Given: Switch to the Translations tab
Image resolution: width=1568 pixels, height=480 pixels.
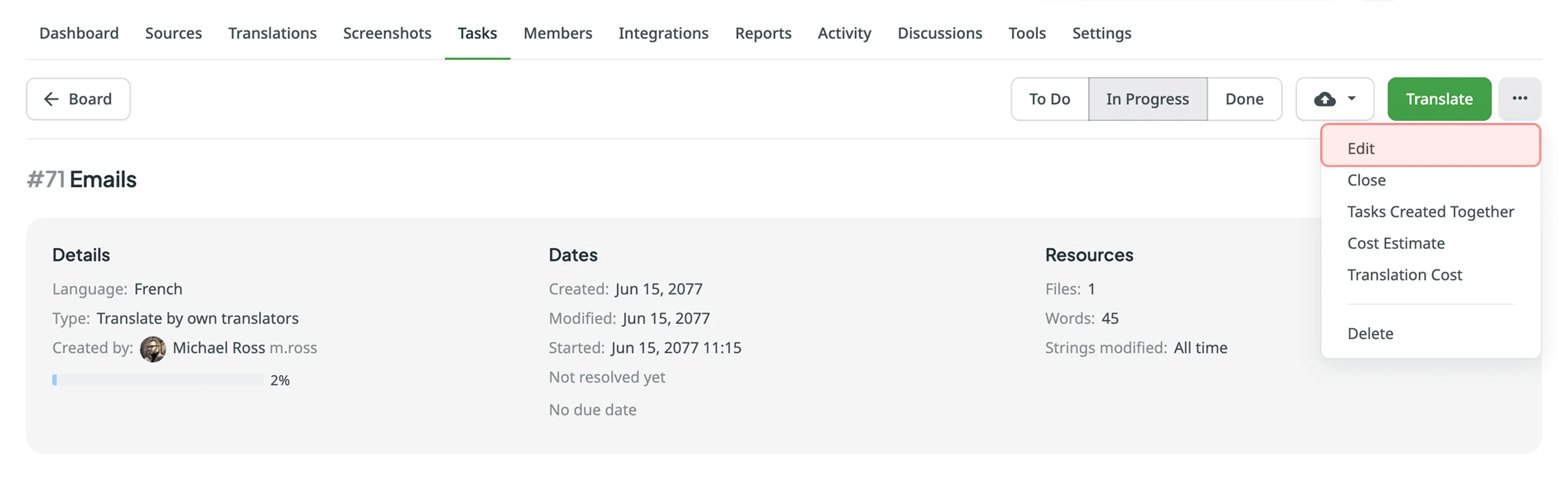Looking at the screenshot, I should (x=272, y=33).
